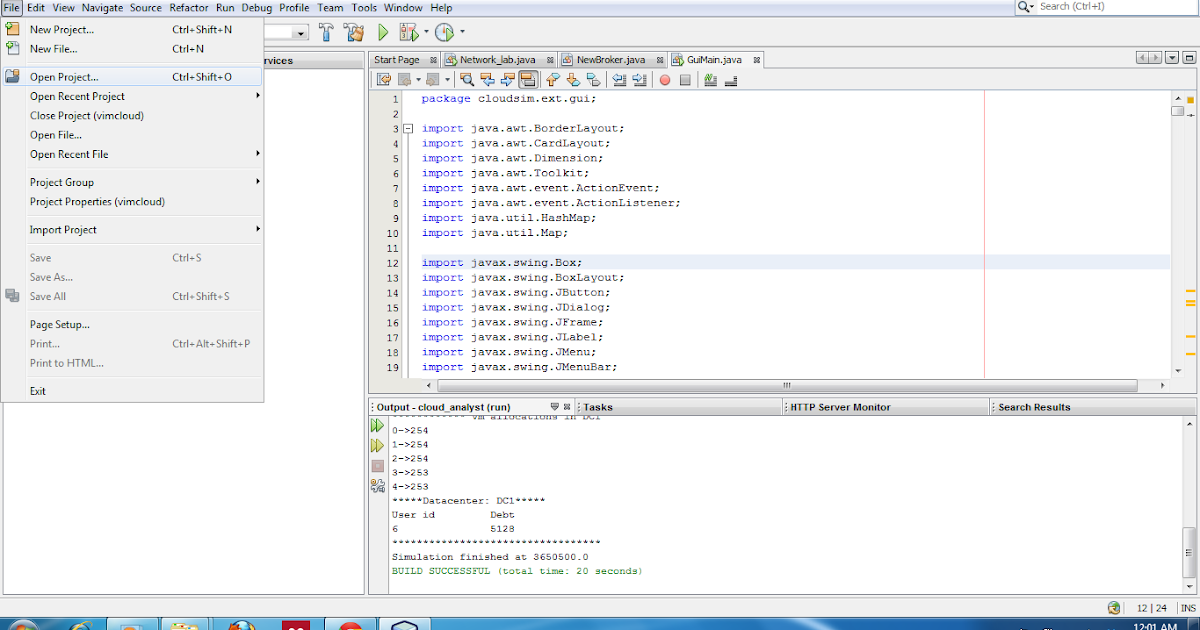Click the Comment lines icon in editor toolbar
The image size is (1200, 630).
point(708,80)
